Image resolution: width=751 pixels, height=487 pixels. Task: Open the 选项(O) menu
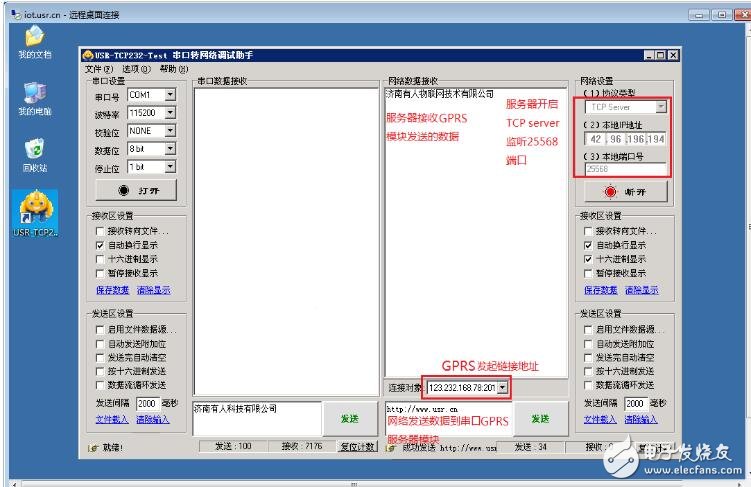coord(136,69)
